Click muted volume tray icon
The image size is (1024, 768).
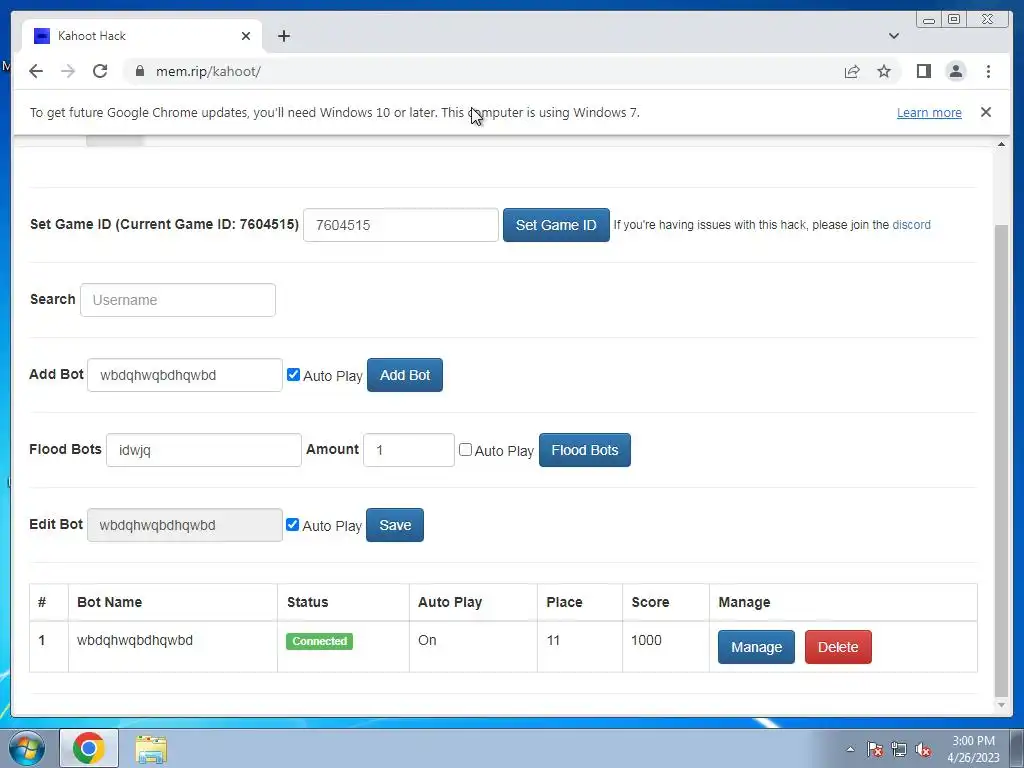[x=923, y=749]
